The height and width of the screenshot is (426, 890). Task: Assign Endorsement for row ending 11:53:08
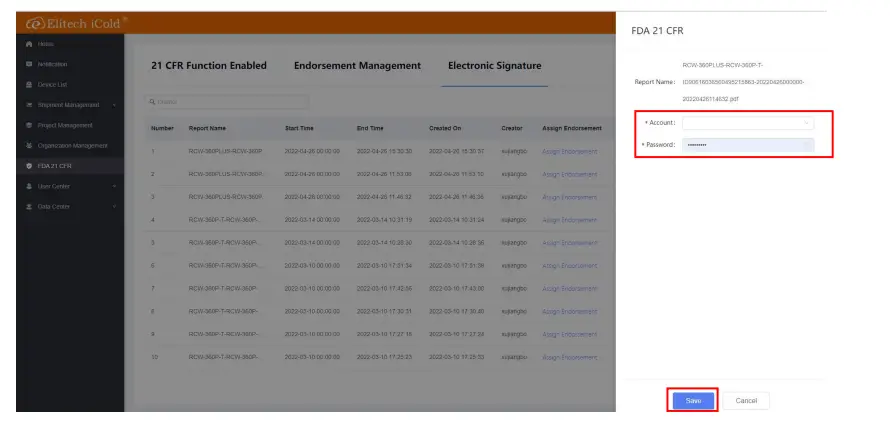(569, 175)
